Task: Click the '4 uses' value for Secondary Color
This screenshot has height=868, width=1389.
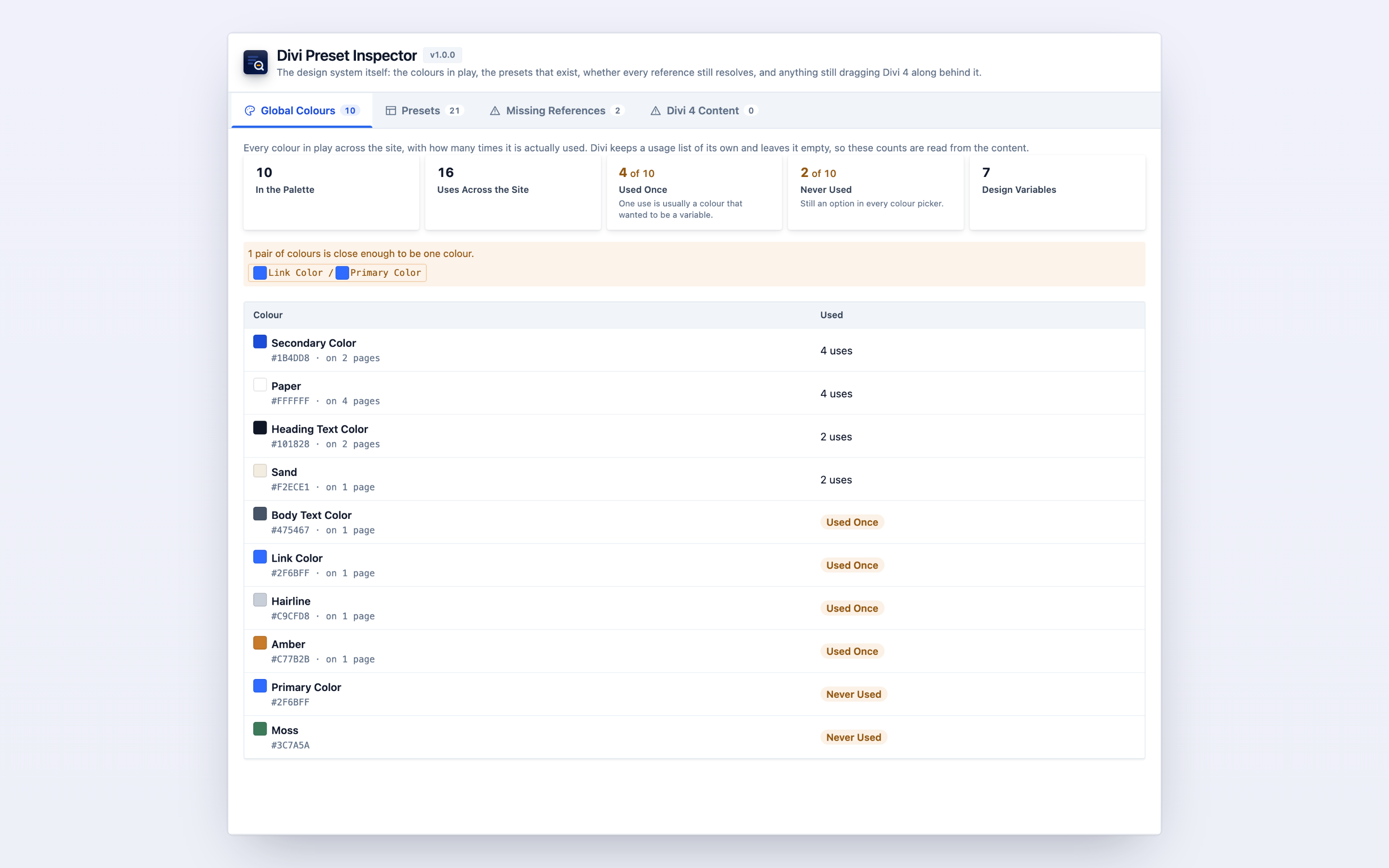Action: (836, 351)
